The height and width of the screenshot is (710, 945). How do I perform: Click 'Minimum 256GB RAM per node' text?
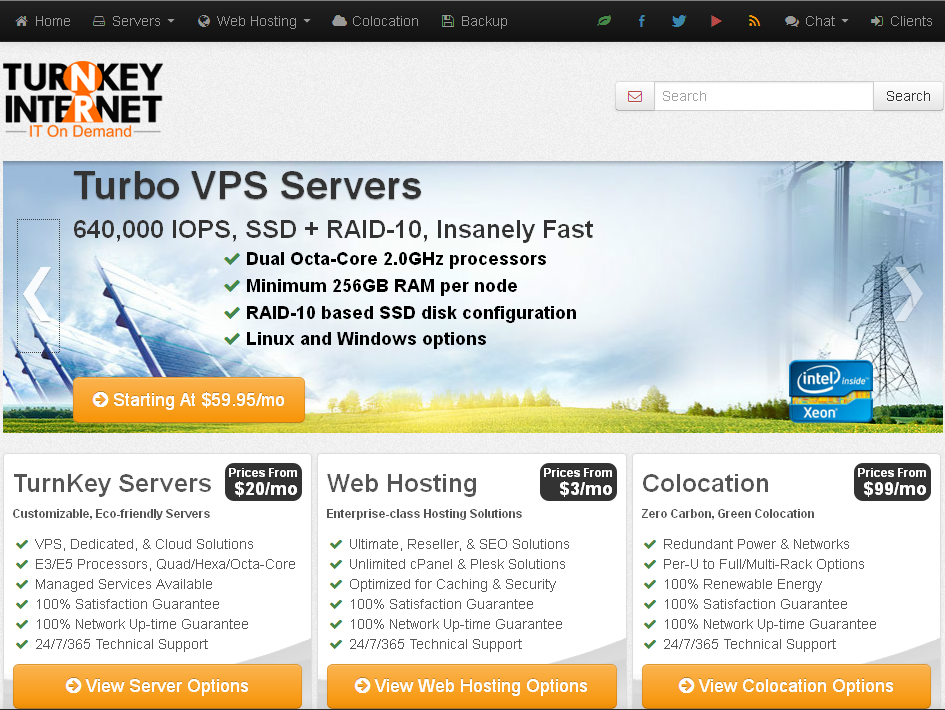point(381,286)
